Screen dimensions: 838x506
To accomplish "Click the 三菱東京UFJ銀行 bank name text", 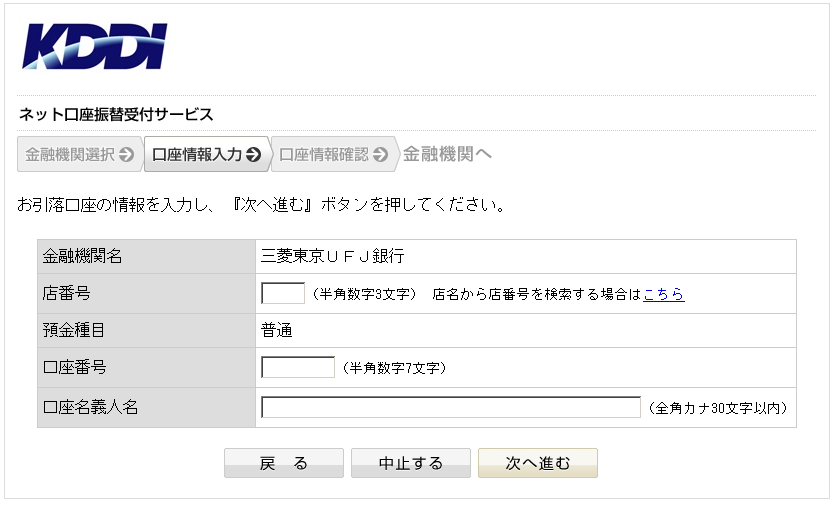I will [332, 256].
